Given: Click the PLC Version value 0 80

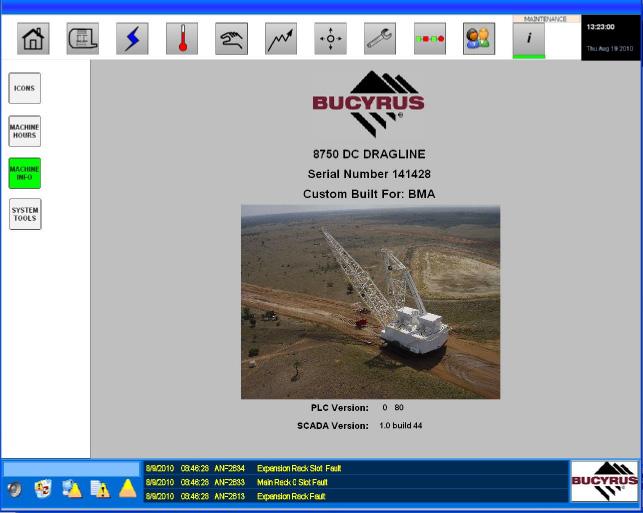Looking at the screenshot, I should point(393,408).
